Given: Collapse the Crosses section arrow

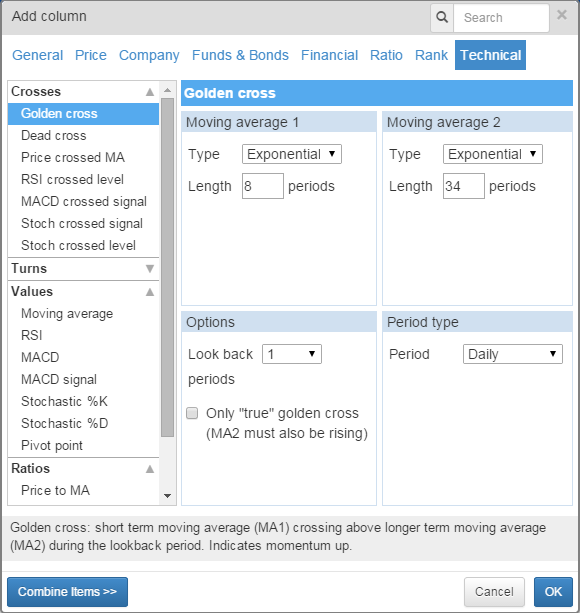Looking at the screenshot, I should click(x=150, y=91).
